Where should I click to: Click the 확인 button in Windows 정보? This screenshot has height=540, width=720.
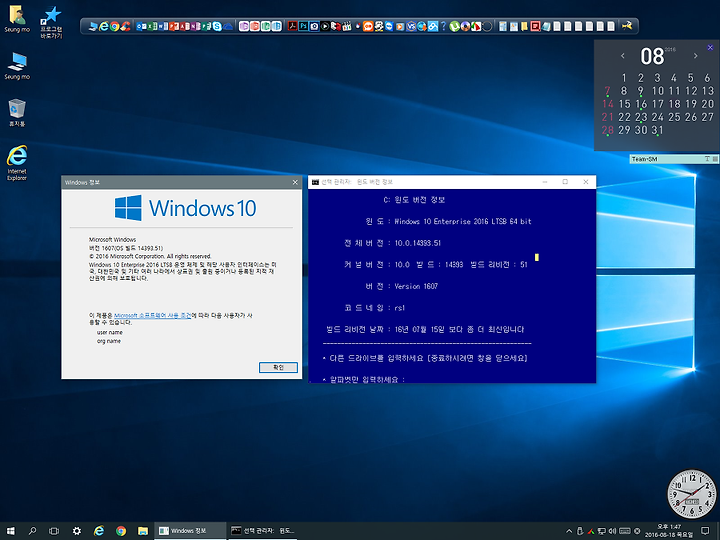(x=278, y=367)
